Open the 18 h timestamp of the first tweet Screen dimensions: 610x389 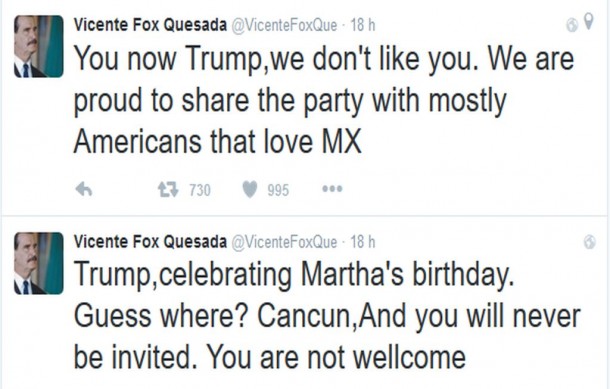click(x=363, y=25)
